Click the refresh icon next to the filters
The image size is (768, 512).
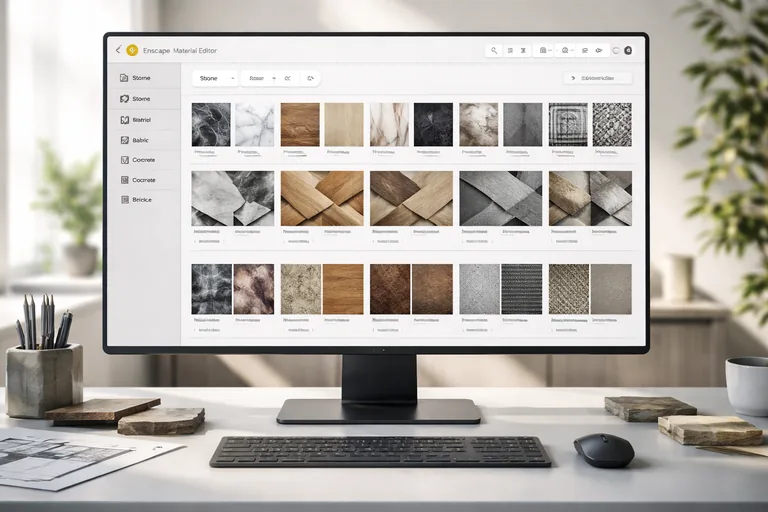[310, 78]
